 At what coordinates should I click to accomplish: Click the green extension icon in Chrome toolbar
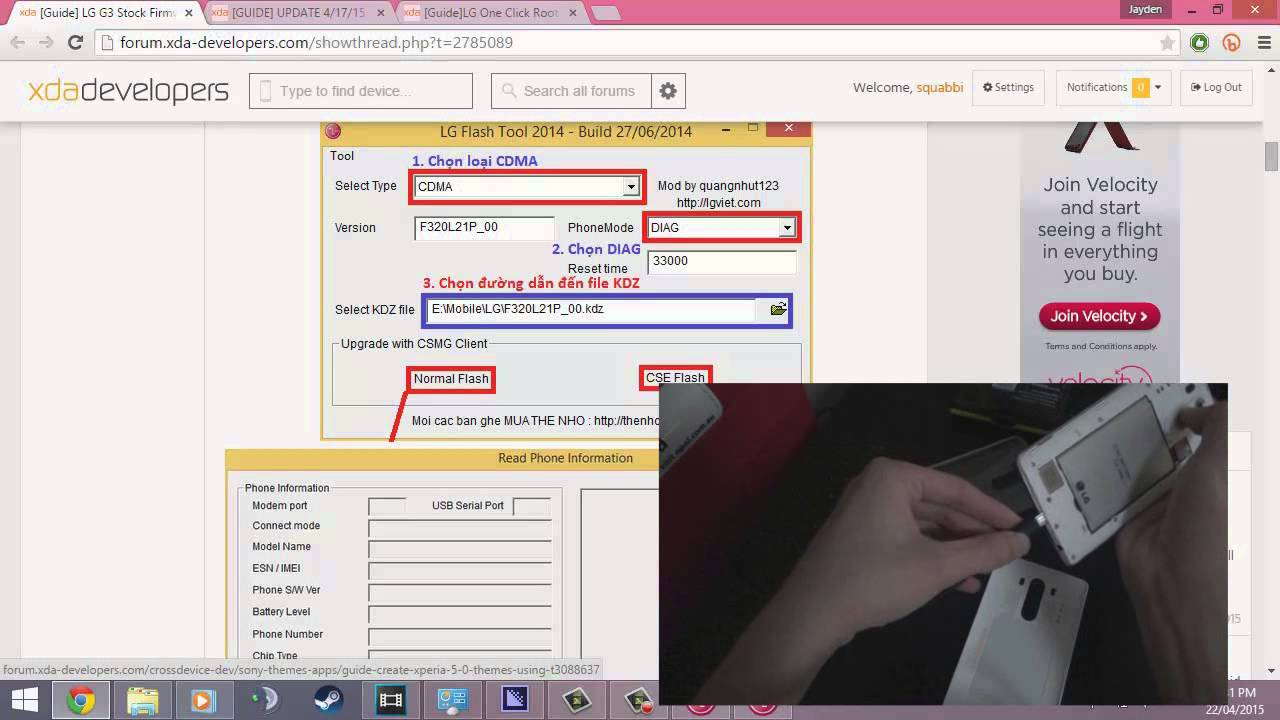(1200, 43)
